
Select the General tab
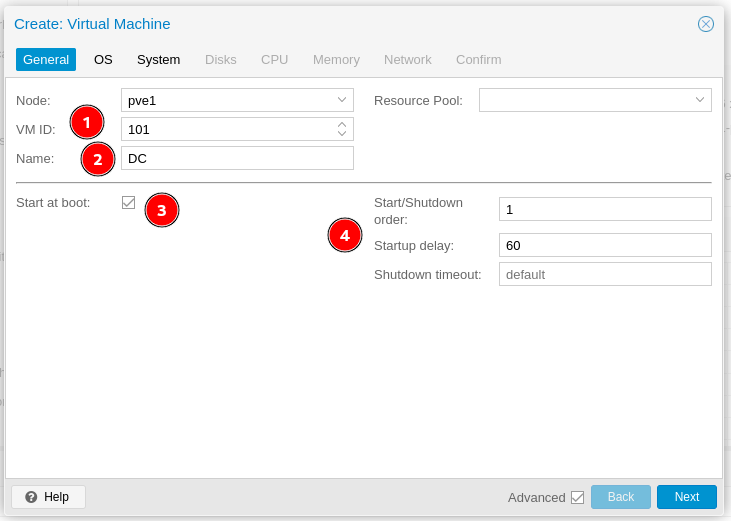point(46,60)
